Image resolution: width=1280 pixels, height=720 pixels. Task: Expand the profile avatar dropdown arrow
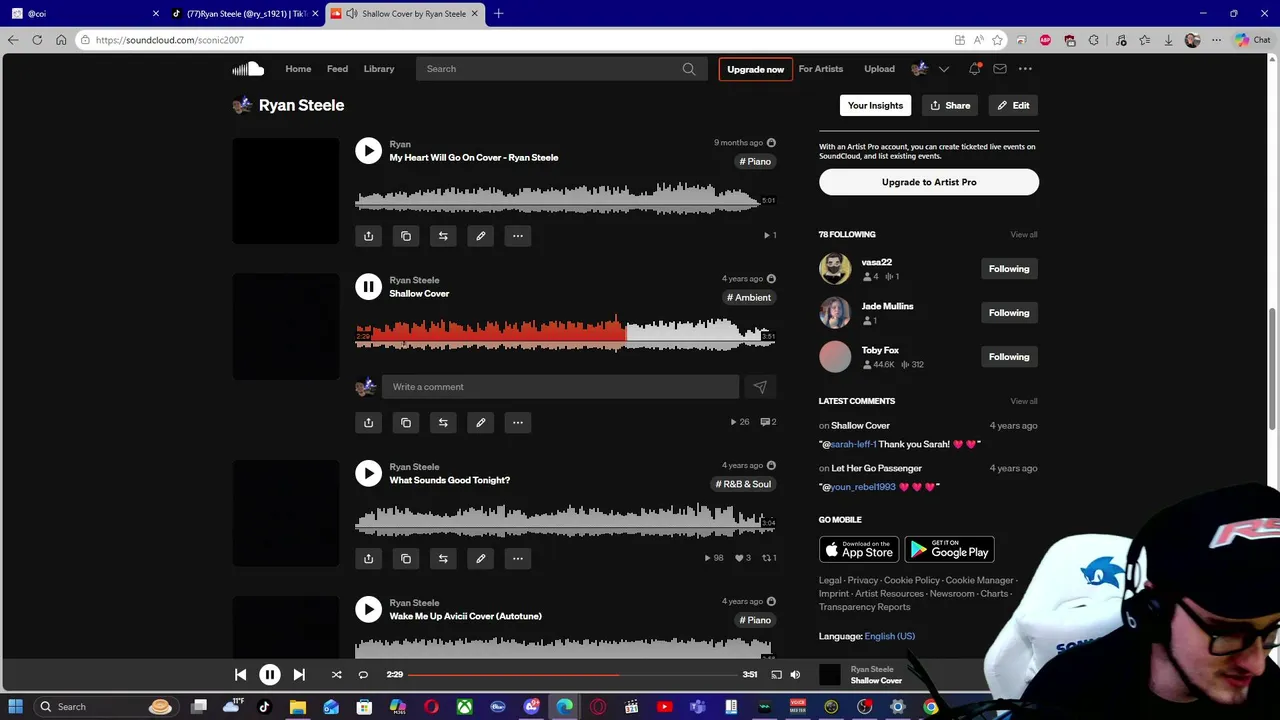click(x=943, y=69)
